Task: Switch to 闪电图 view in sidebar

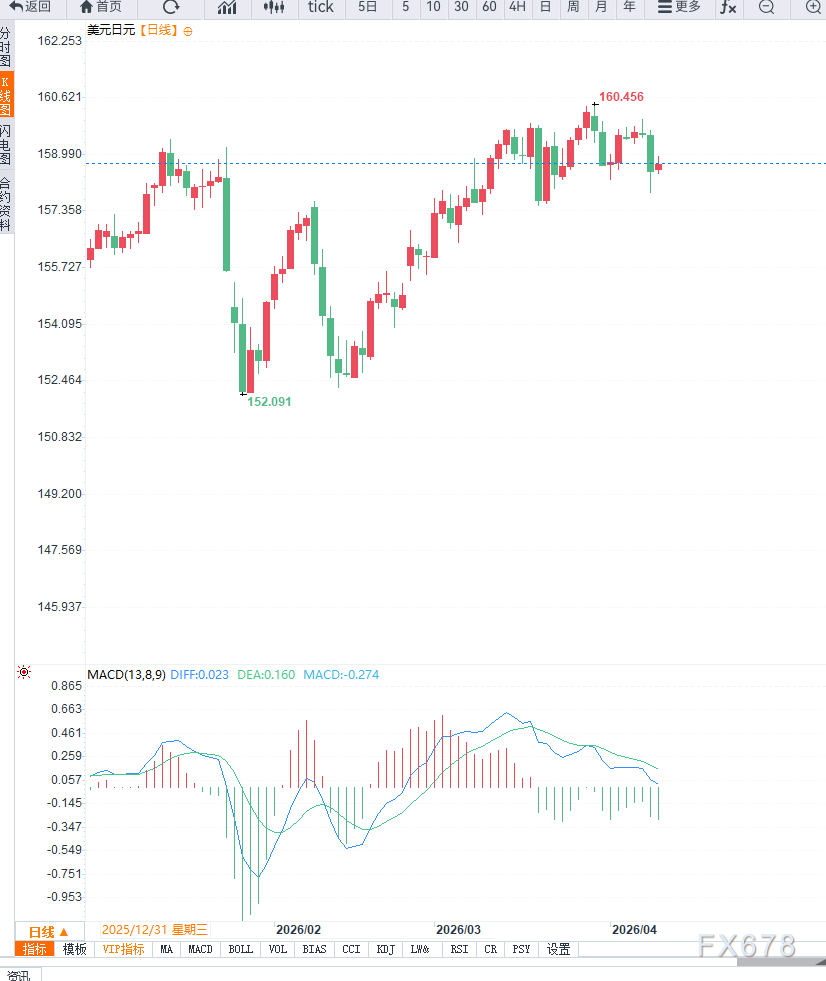Action: point(6,145)
